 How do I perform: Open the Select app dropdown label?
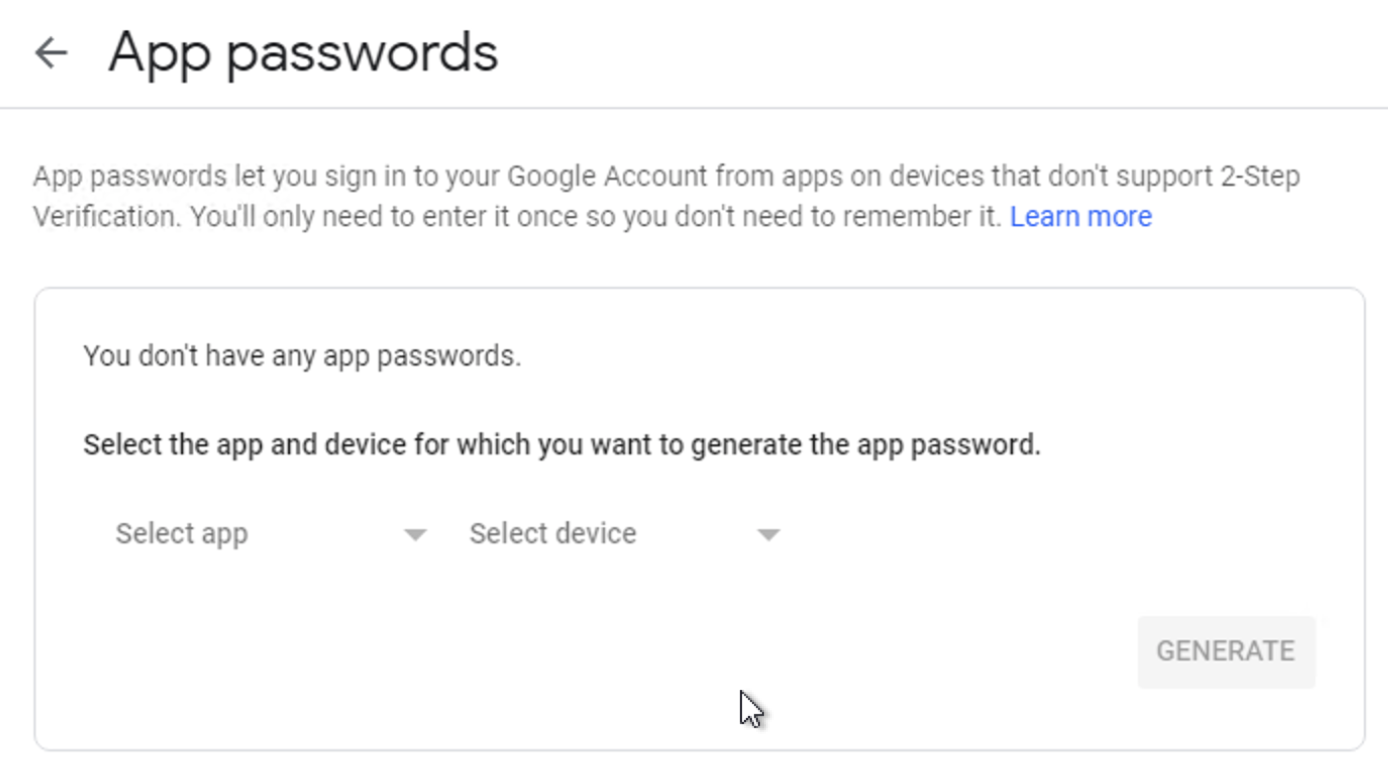coord(182,534)
